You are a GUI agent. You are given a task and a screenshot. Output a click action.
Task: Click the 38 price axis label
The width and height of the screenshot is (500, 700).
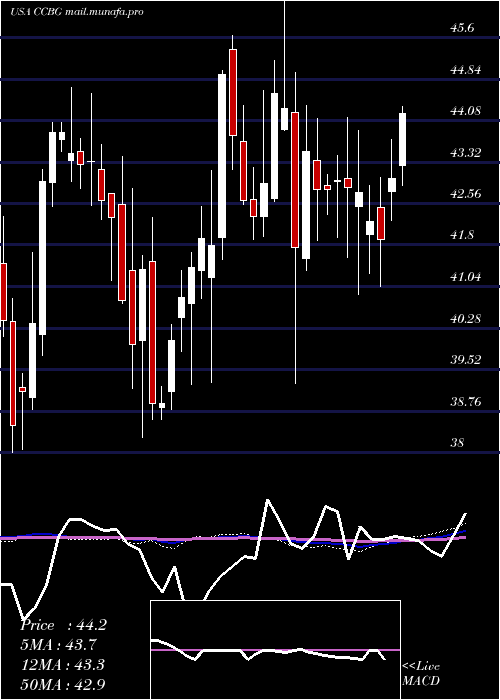[457, 442]
